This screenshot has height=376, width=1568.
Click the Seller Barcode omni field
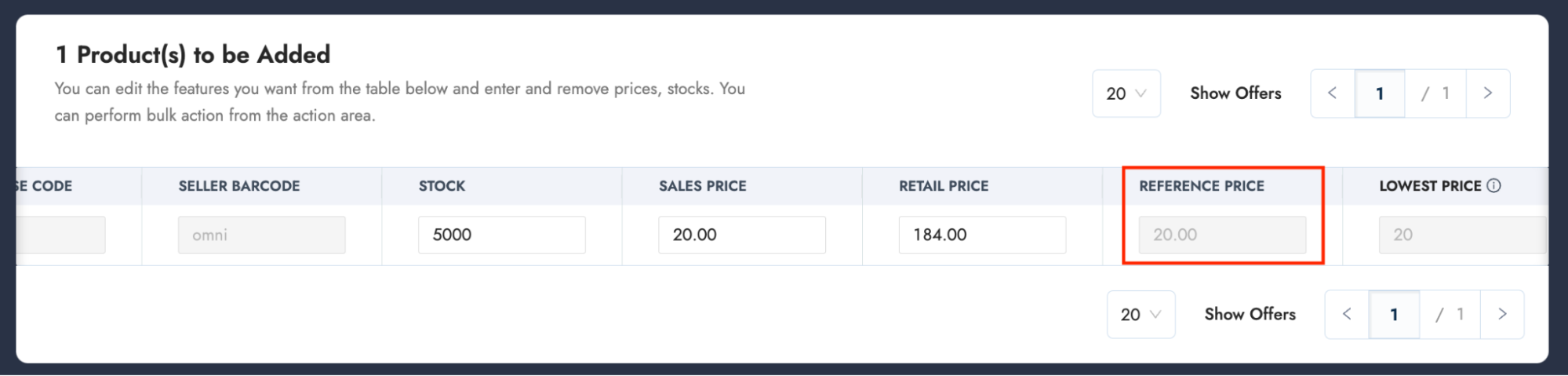point(261,235)
